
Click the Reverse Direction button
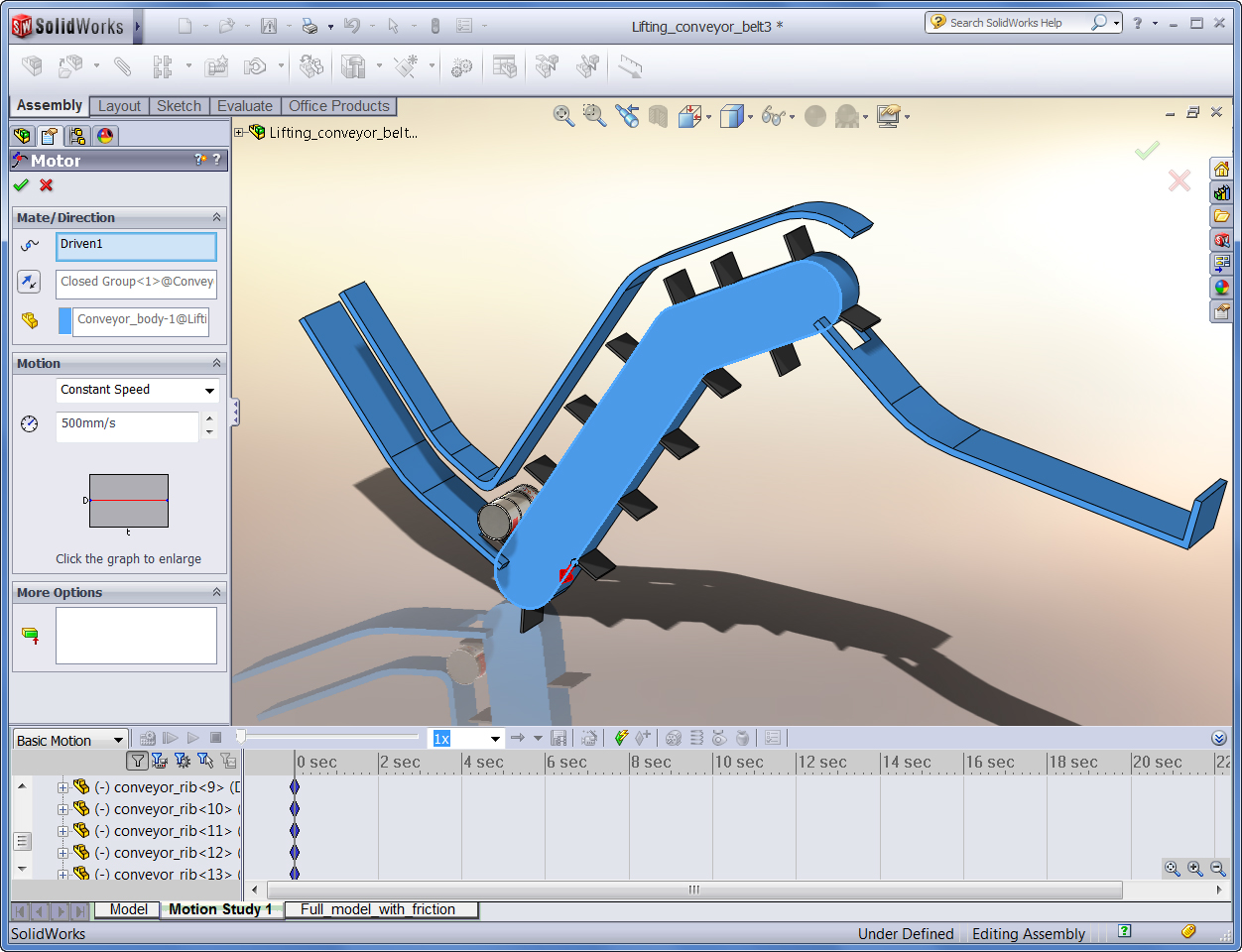coord(29,283)
